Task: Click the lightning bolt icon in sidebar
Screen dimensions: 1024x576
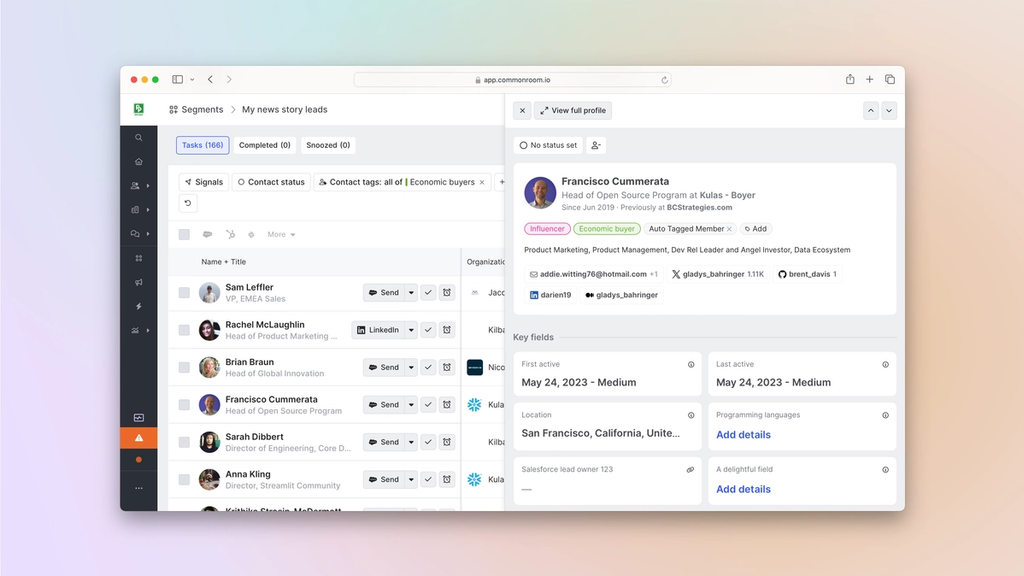Action: click(138, 306)
